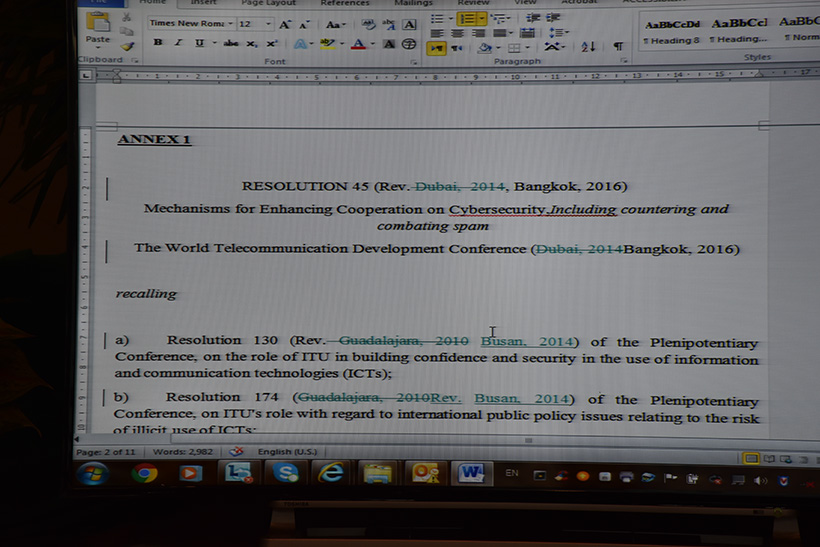
Task: Click the Phonetic Guide icon
Action: point(389,25)
